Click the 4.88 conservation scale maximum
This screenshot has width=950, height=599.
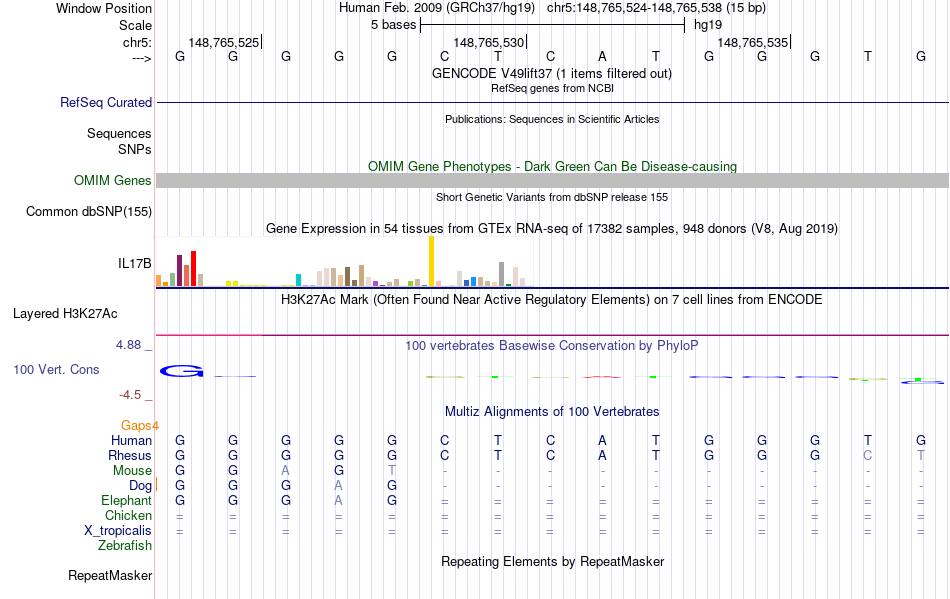[128, 345]
